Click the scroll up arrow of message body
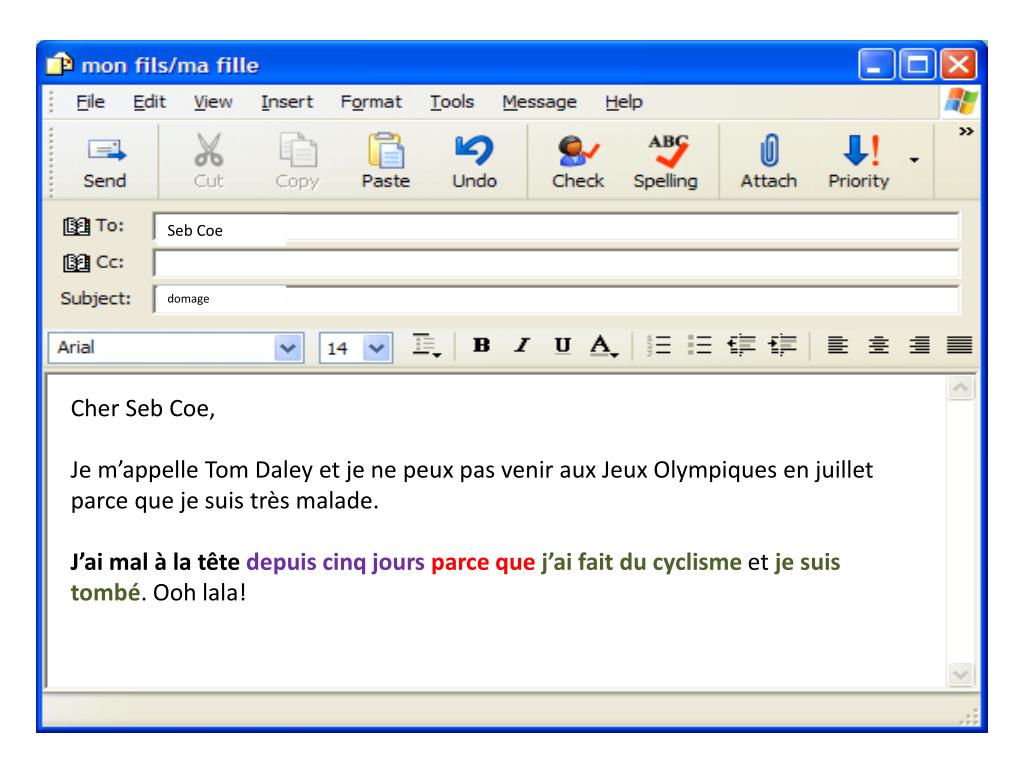The width and height of the screenshot is (1024, 768). pos(961,388)
